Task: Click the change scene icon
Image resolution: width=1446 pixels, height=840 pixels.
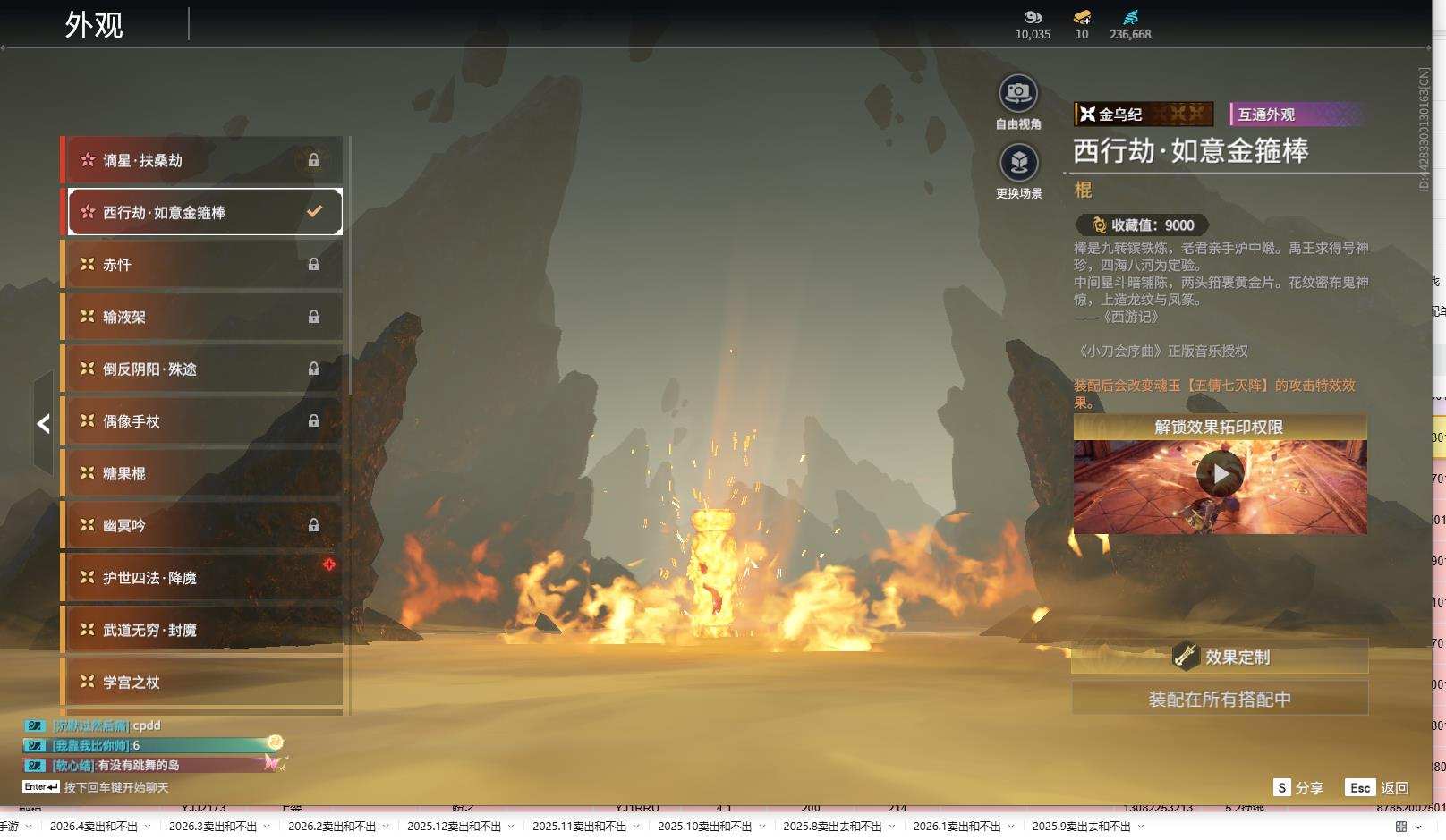Action: click(x=1018, y=163)
